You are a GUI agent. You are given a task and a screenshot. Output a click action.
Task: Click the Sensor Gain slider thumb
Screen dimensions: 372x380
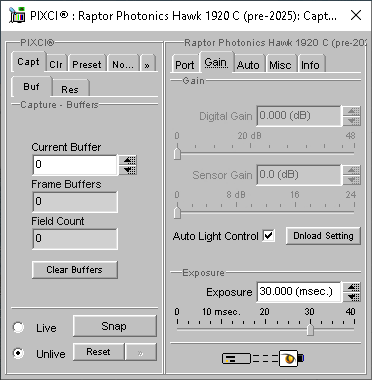click(x=177, y=212)
